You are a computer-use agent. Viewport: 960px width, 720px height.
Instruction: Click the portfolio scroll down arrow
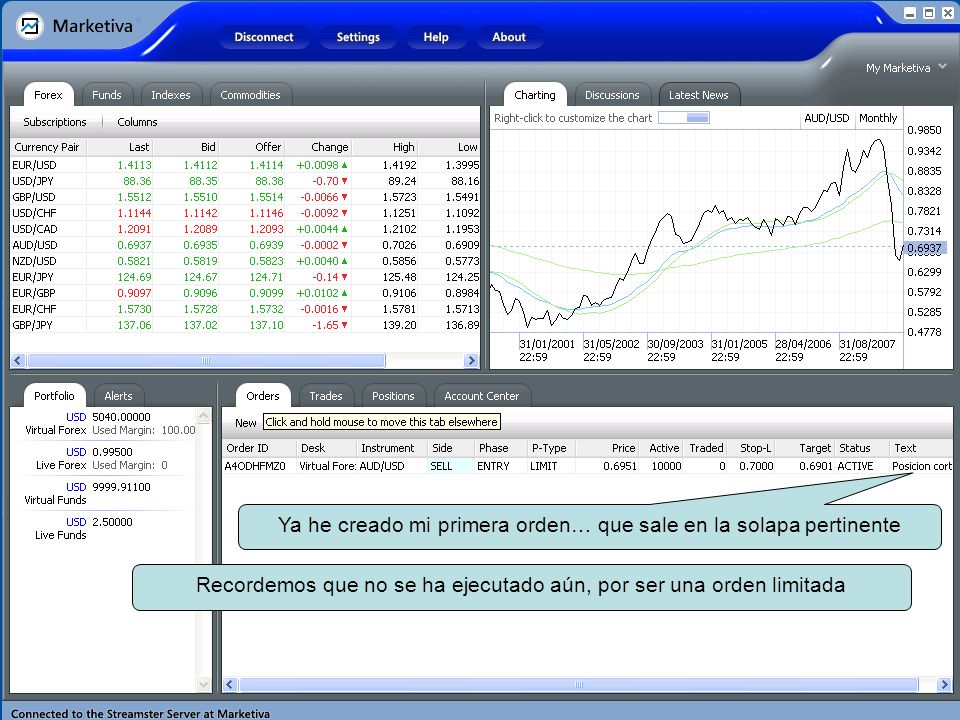coord(204,684)
